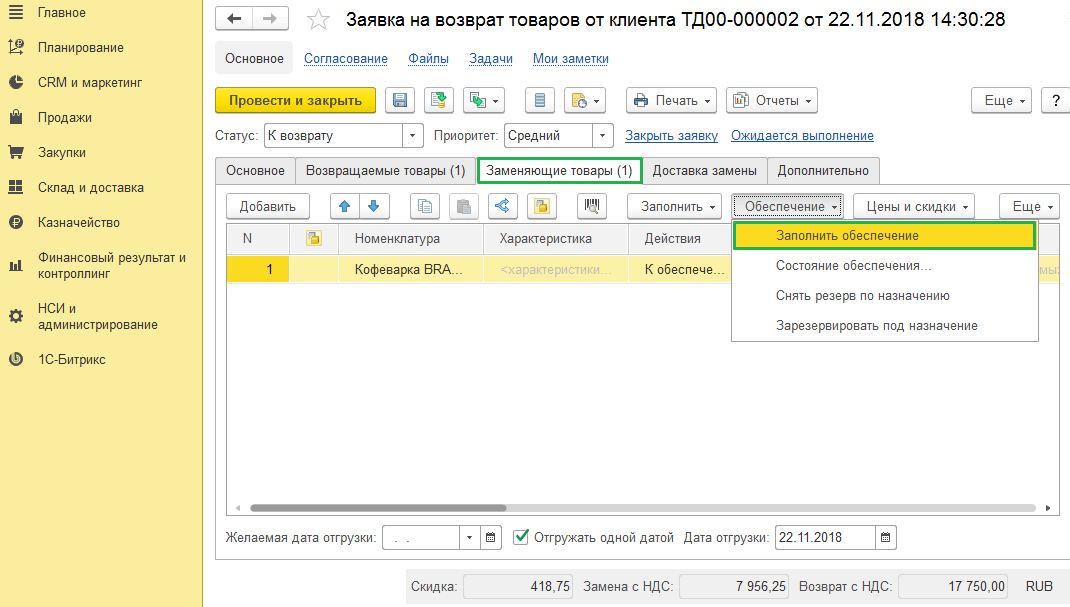
Task: Move row up with blue arrow
Action: [345, 207]
